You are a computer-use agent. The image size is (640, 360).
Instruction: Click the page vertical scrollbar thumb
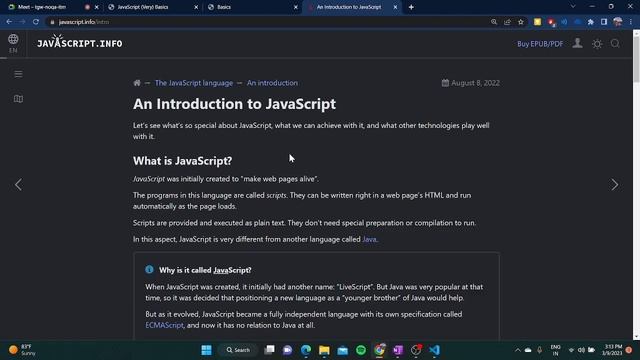[636, 60]
